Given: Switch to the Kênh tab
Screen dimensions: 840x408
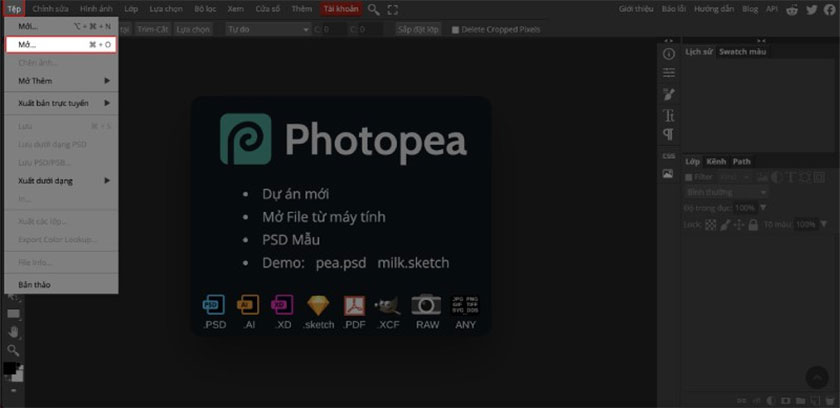Looking at the screenshot, I should click(716, 161).
